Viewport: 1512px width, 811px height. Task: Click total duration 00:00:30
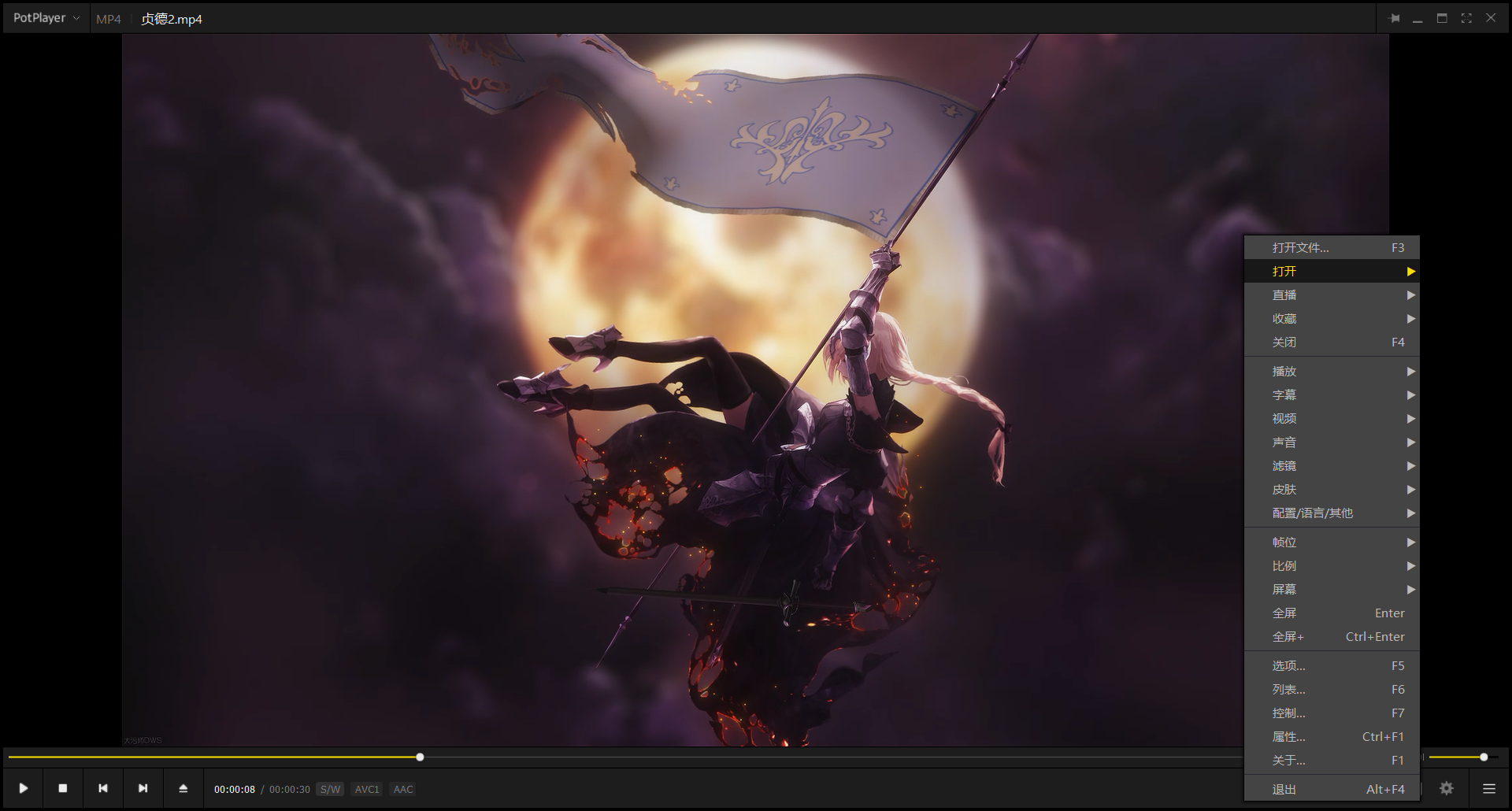pyautogui.click(x=290, y=789)
